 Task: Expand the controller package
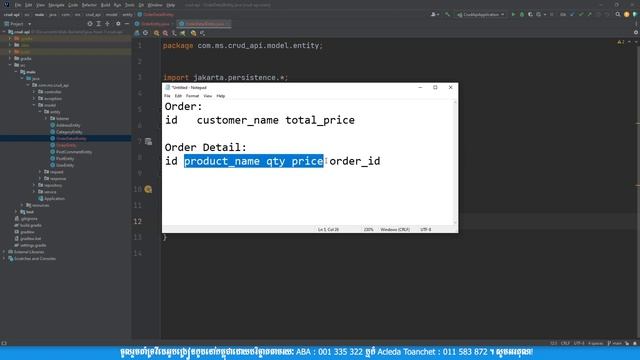[x=34, y=92]
